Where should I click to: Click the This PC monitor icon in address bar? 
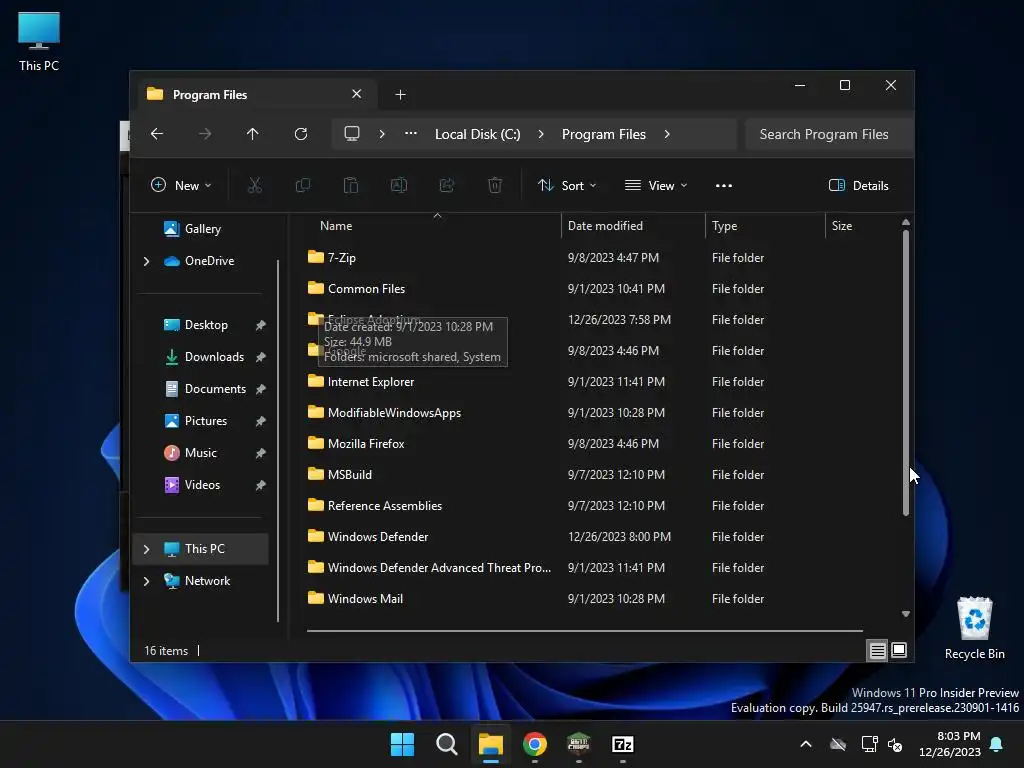pyautogui.click(x=352, y=134)
